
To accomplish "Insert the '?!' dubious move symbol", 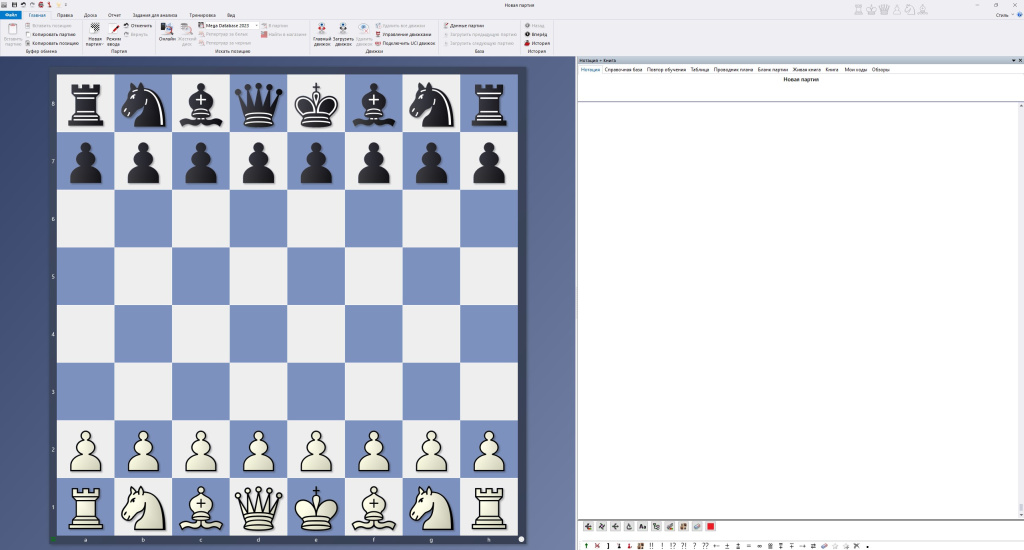I will click(684, 545).
